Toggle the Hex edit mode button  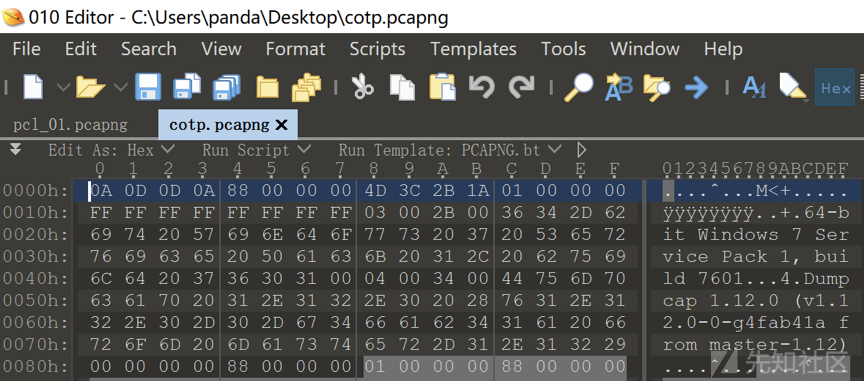click(835, 87)
